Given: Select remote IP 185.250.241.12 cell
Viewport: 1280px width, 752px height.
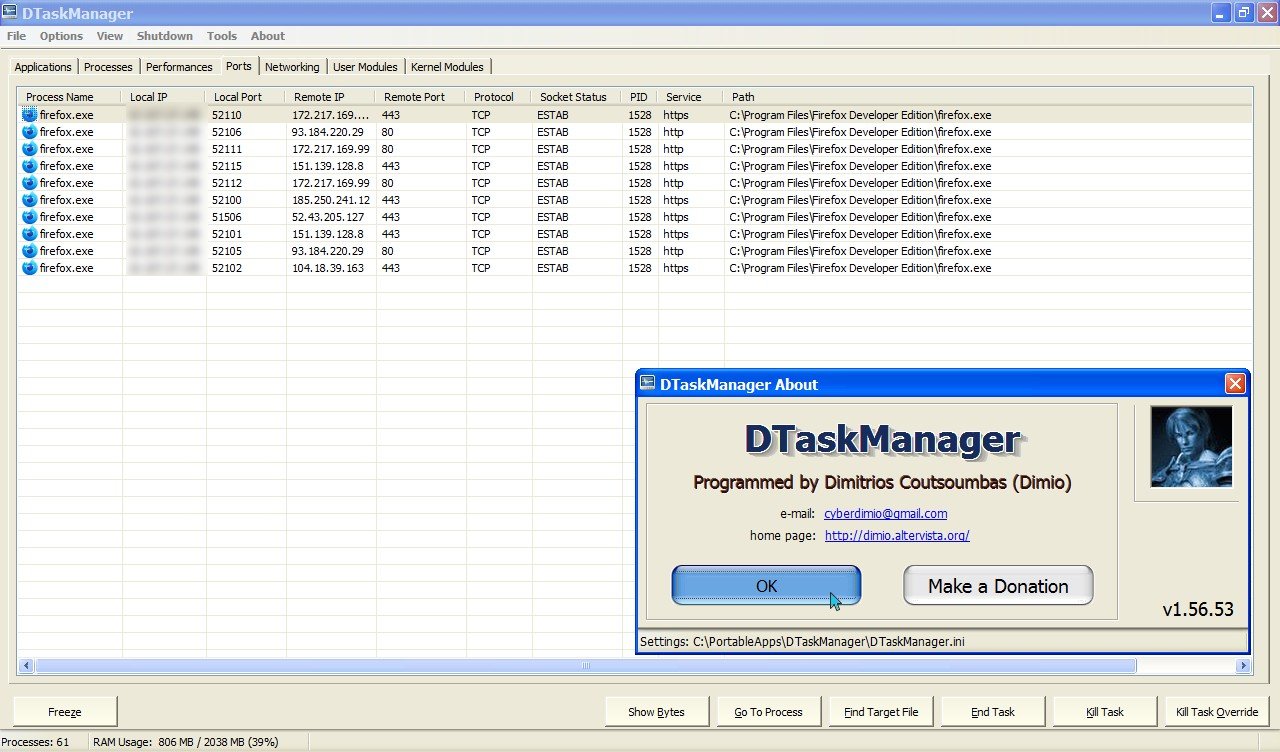Looking at the screenshot, I should pos(331,200).
